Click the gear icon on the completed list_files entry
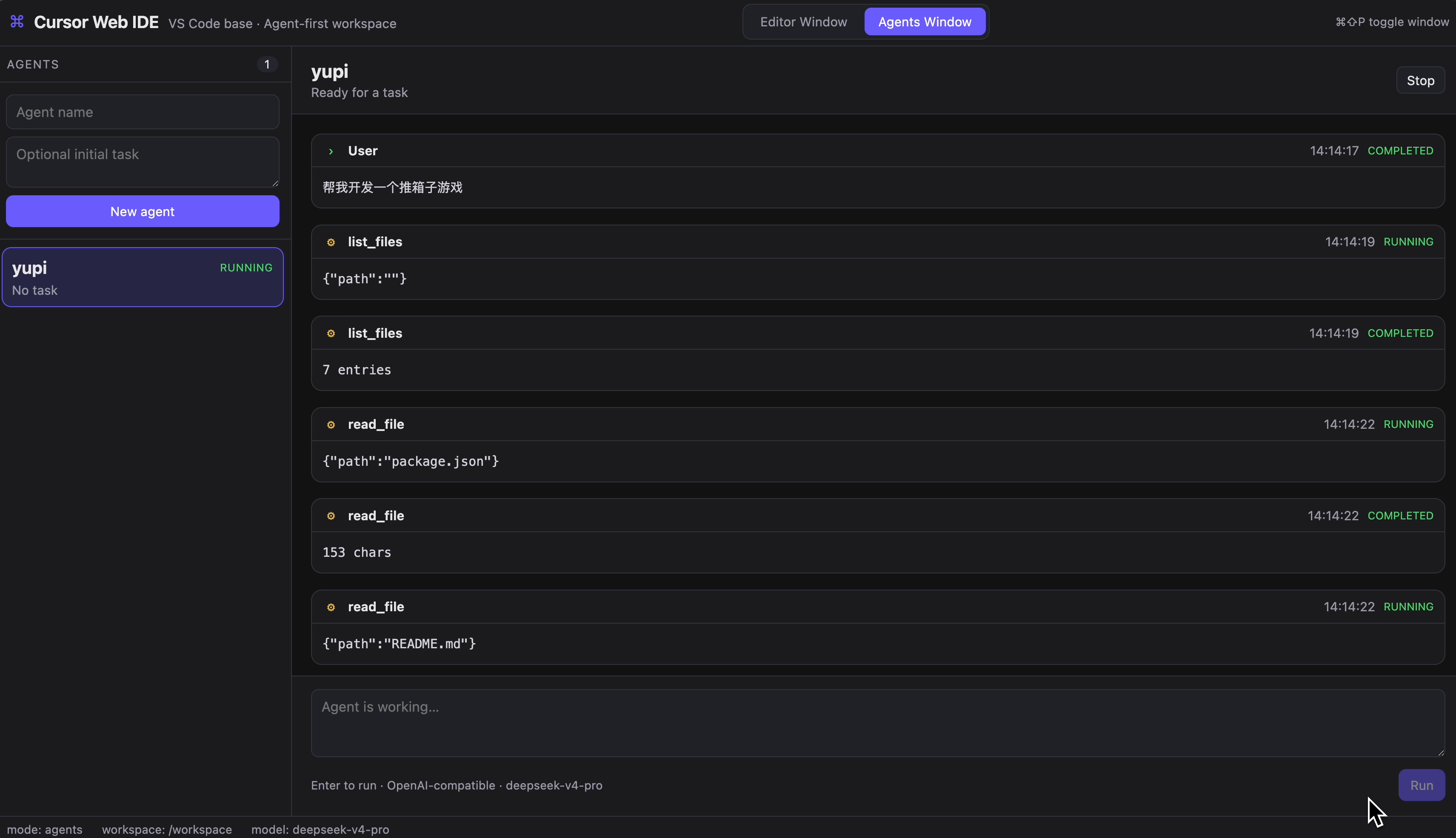This screenshot has height=838, width=1456. pyautogui.click(x=331, y=333)
